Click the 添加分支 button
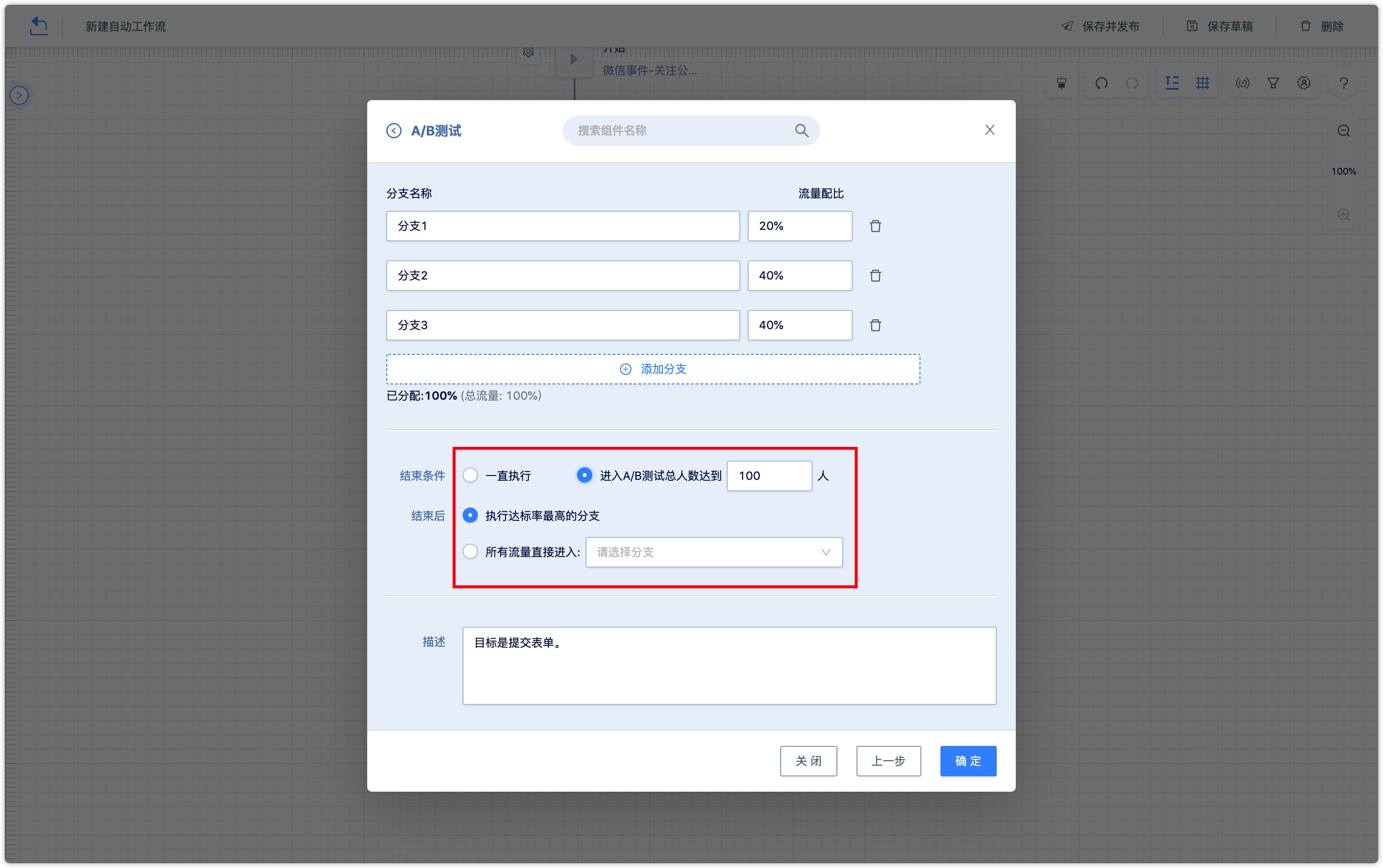Screen dimensions: 1383x868 [x=653, y=369]
